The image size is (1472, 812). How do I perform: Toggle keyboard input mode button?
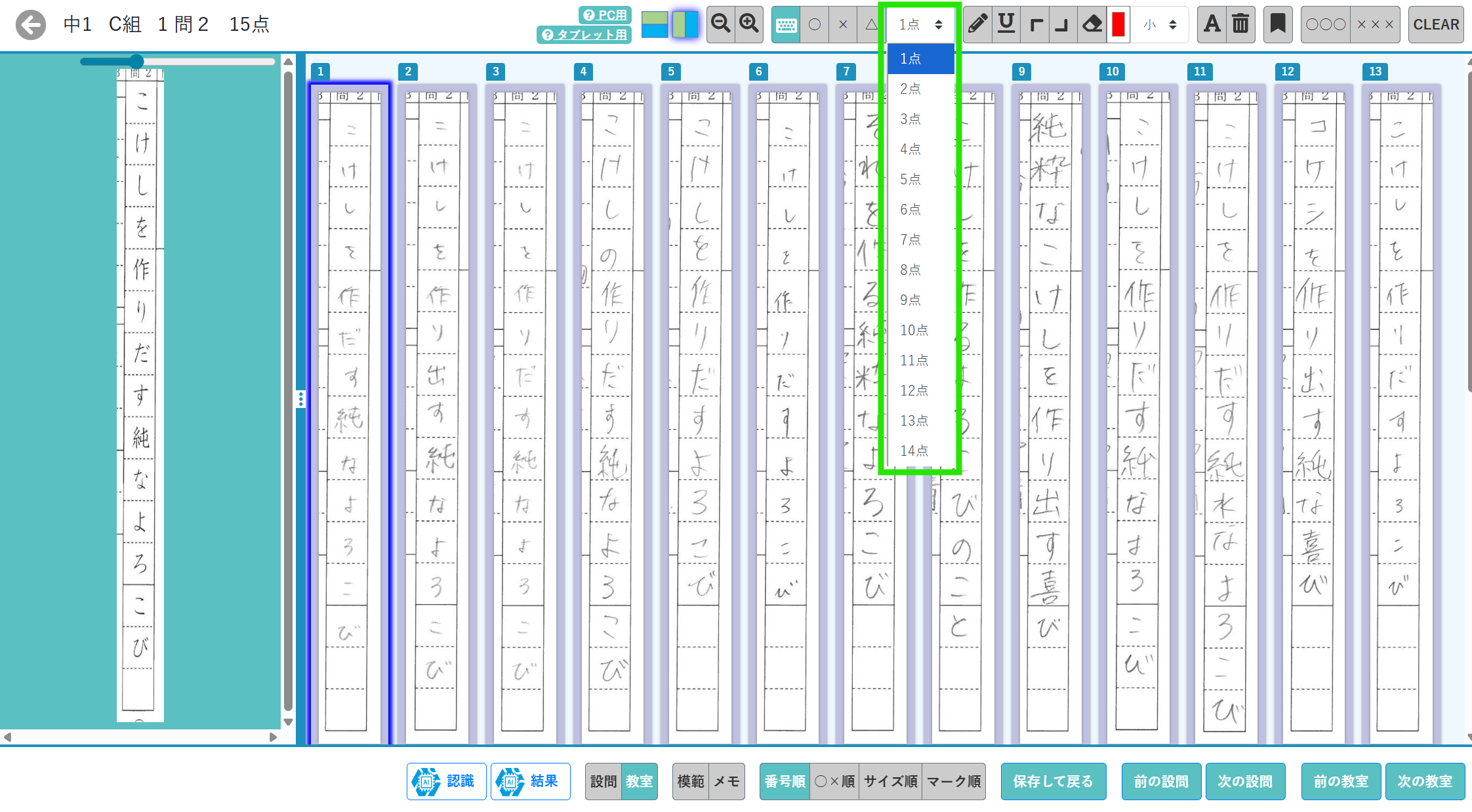pyautogui.click(x=786, y=25)
